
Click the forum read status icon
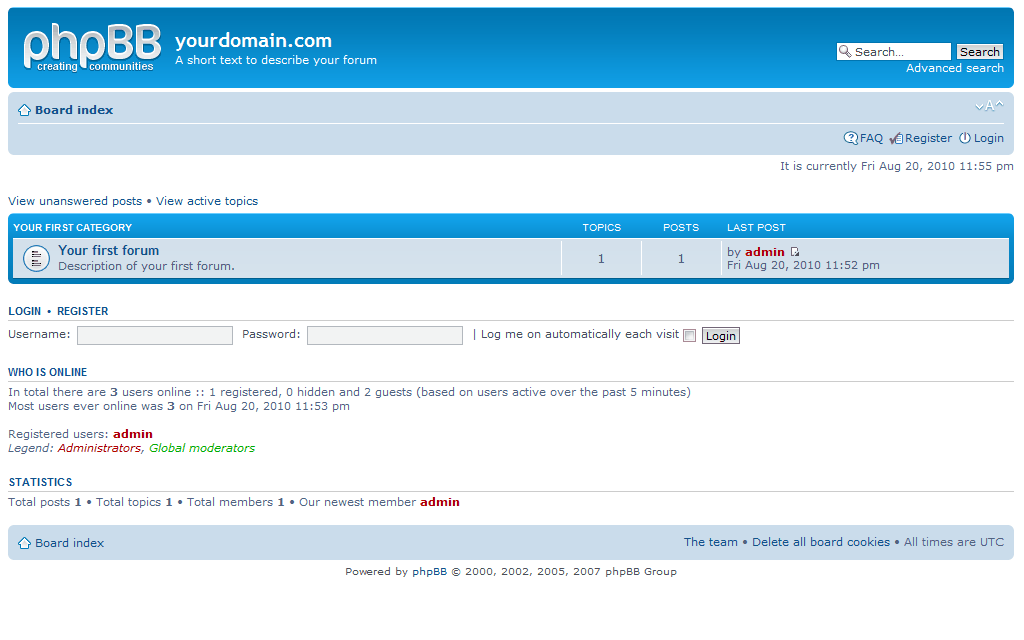pos(36,258)
